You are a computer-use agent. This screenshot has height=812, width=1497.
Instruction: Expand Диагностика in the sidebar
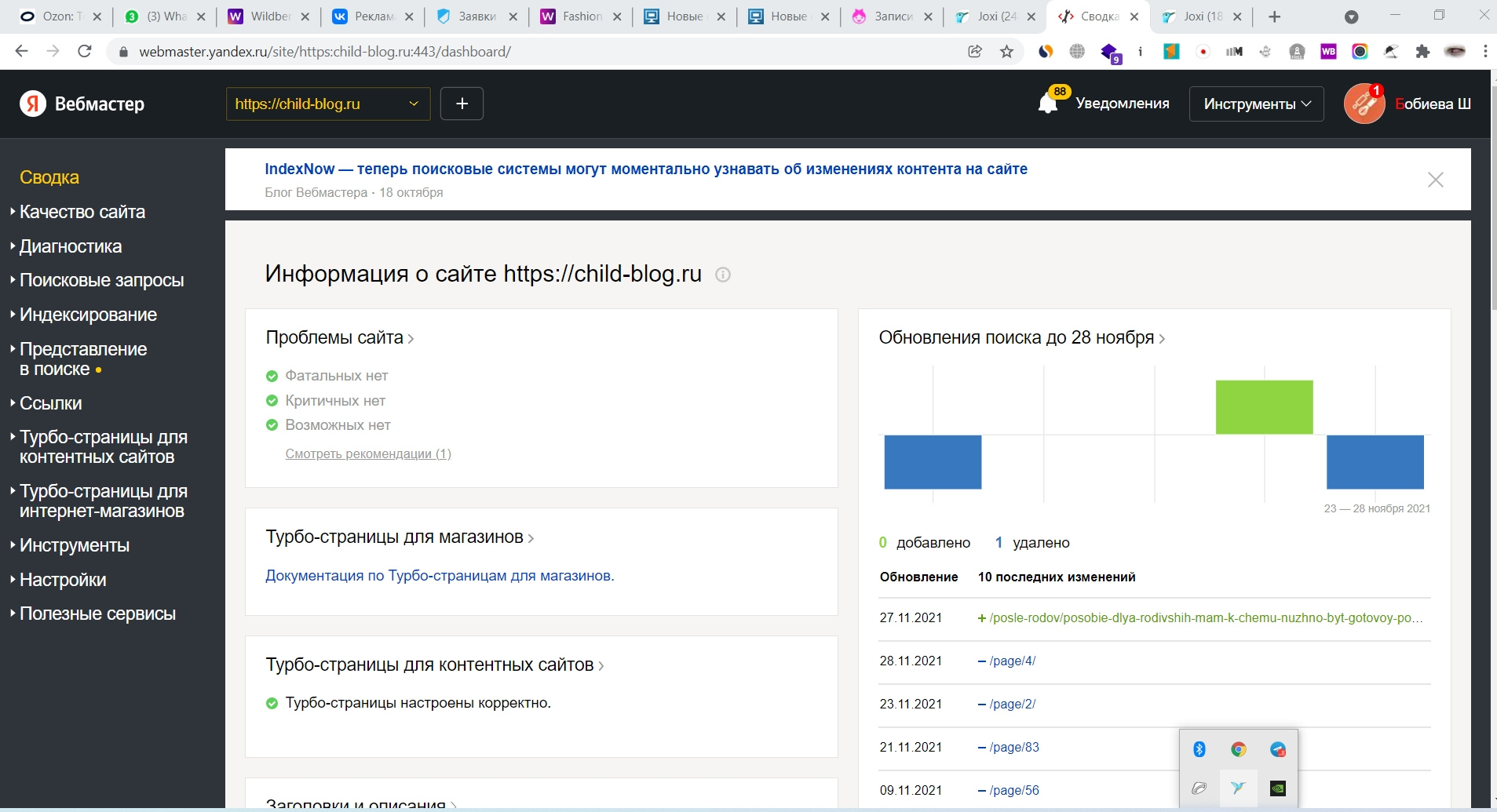click(x=70, y=246)
